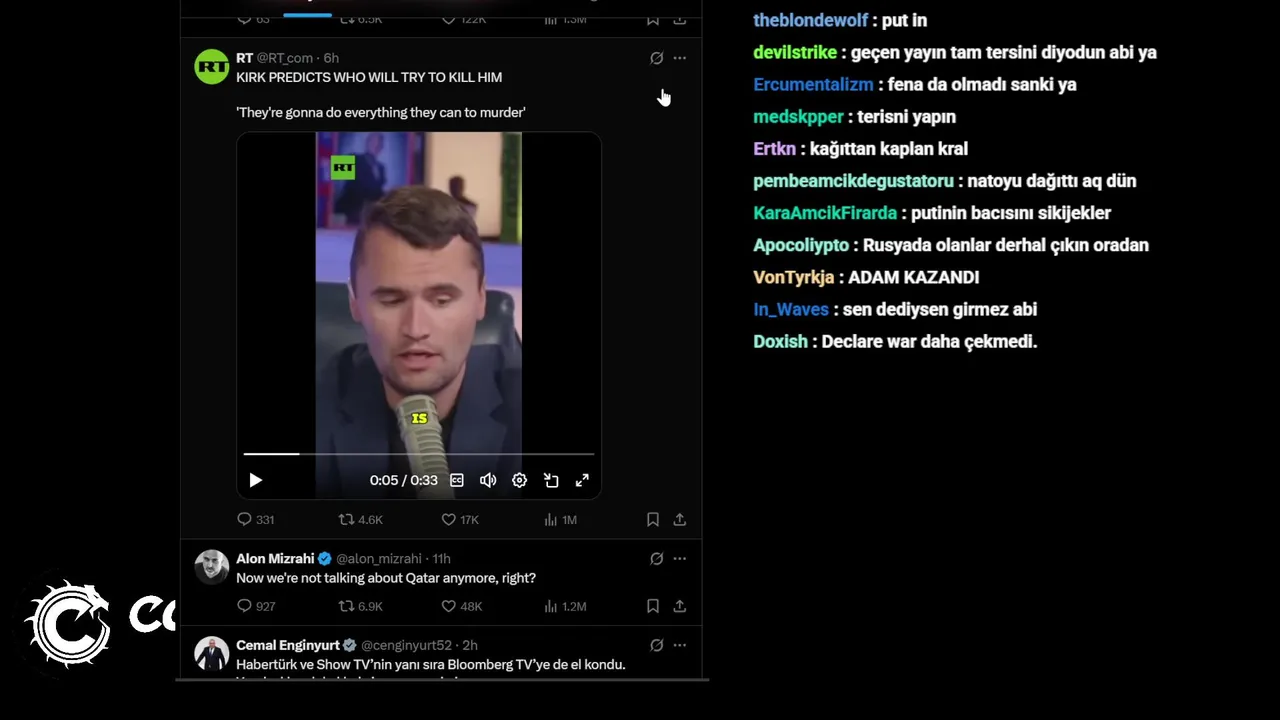
Task: Share the RT post
Action: [x=680, y=519]
